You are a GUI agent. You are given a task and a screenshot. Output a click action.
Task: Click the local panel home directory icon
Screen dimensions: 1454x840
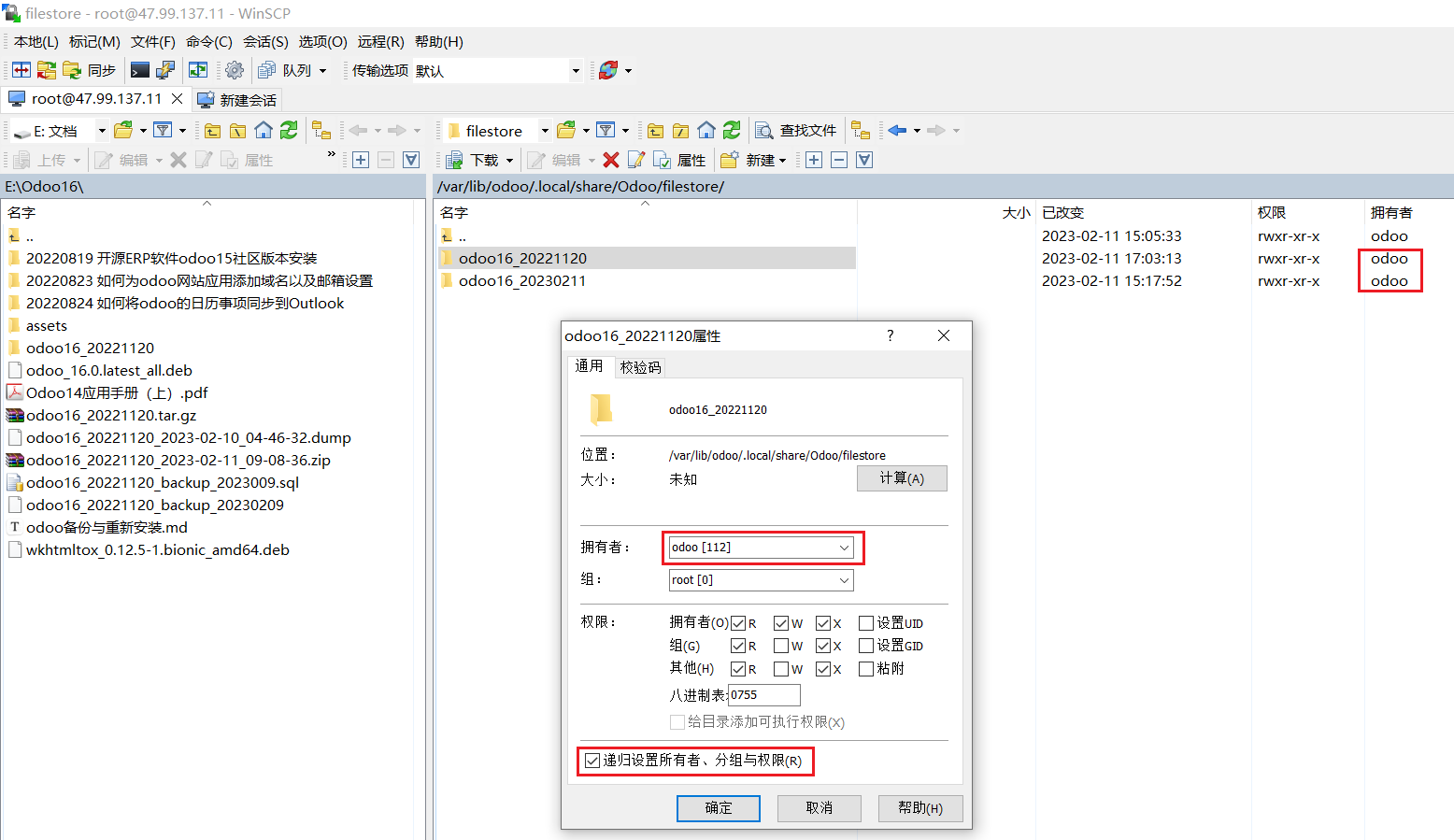click(x=264, y=131)
